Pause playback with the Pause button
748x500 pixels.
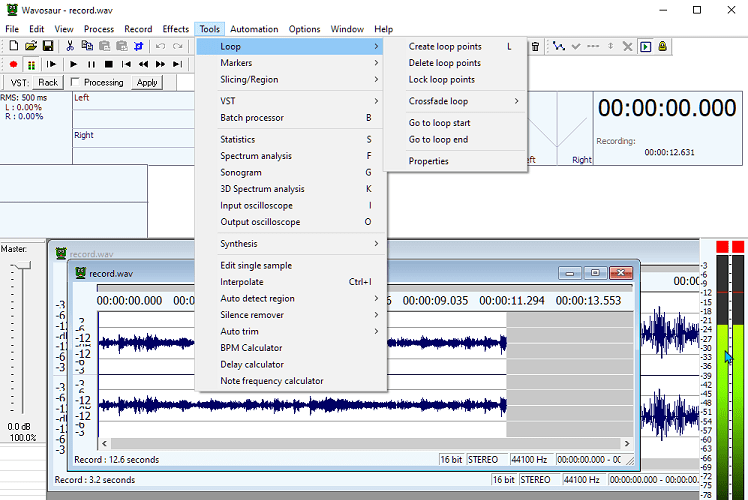[91, 64]
